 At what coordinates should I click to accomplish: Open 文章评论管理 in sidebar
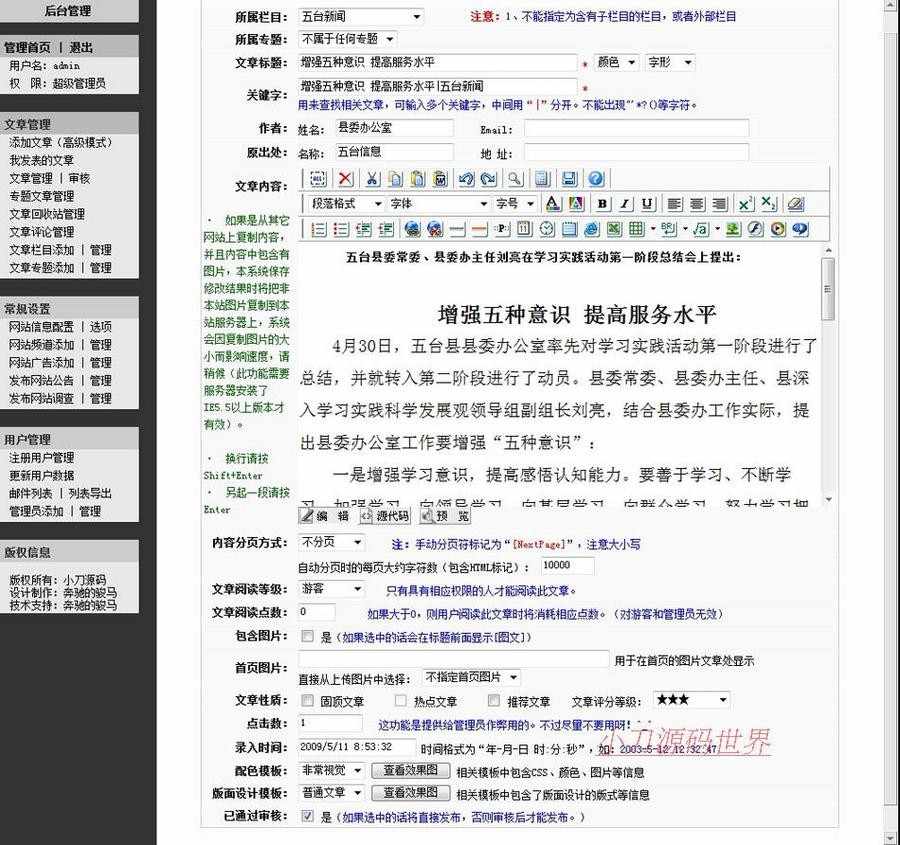coord(41,232)
